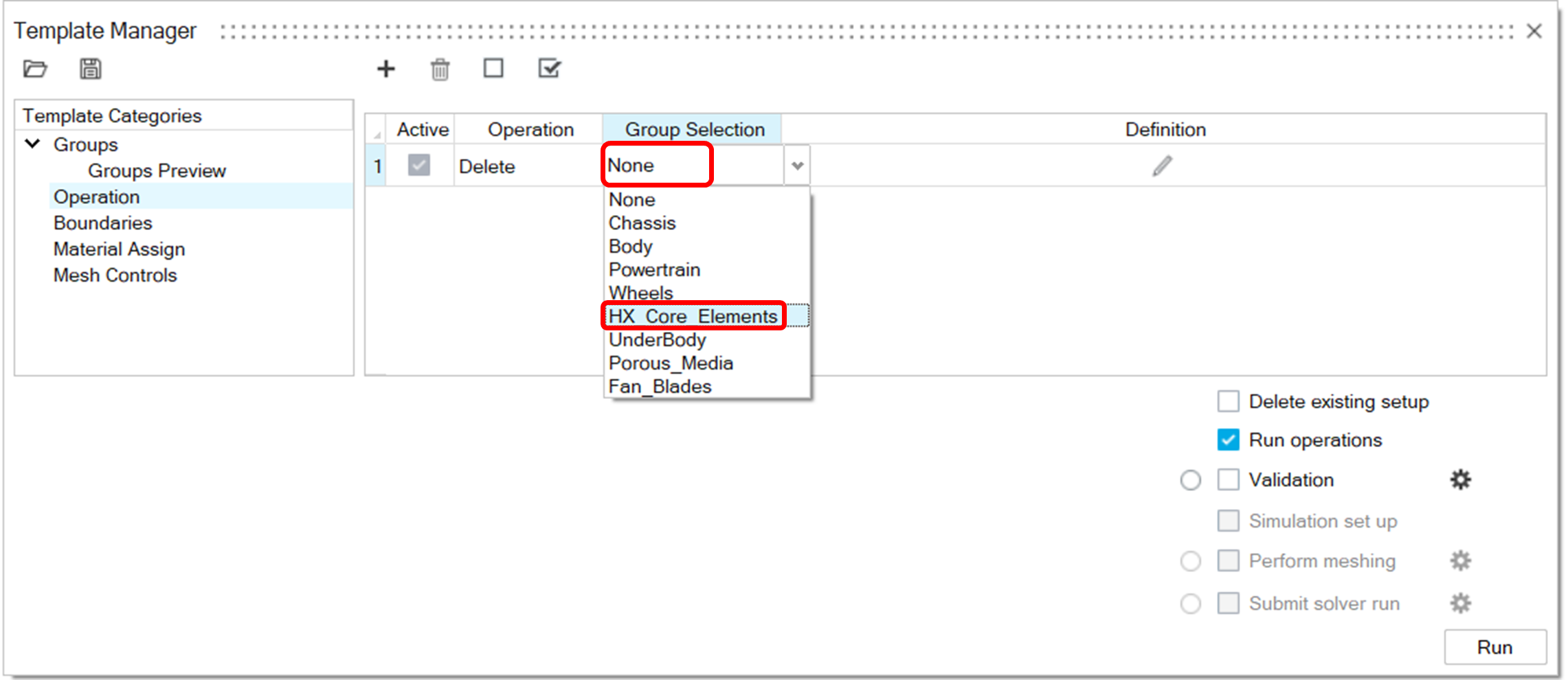Select row 1 by its row number
This screenshot has height=680, width=1568.
click(376, 166)
